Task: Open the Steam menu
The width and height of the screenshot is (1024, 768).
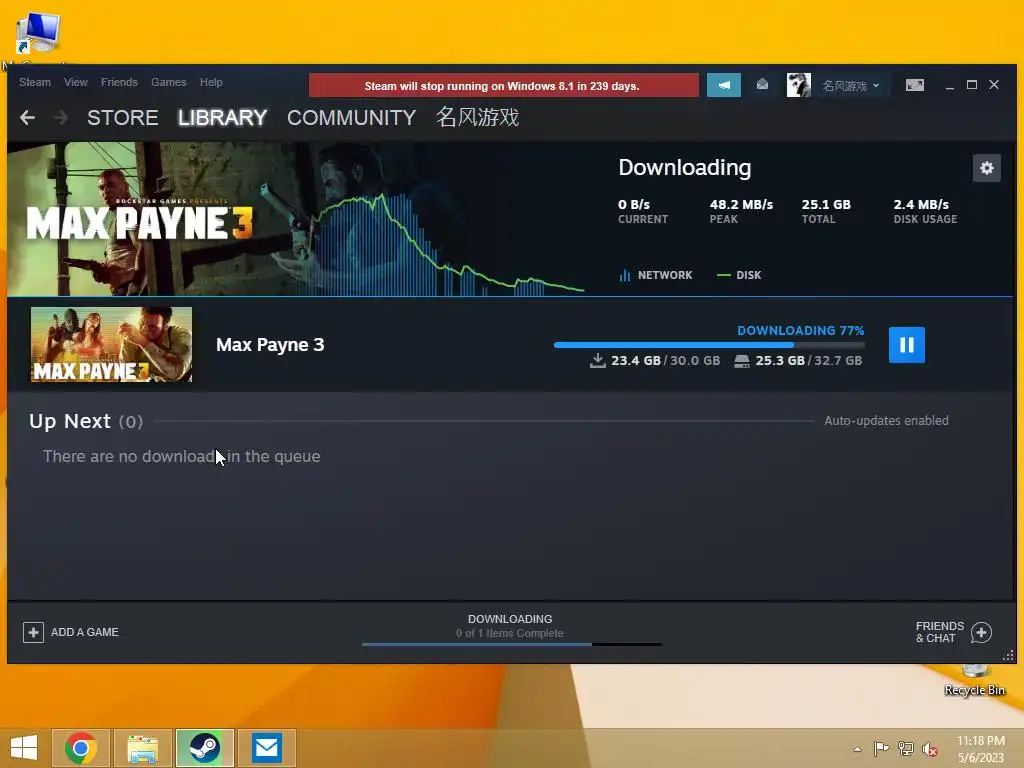Action: coord(35,82)
